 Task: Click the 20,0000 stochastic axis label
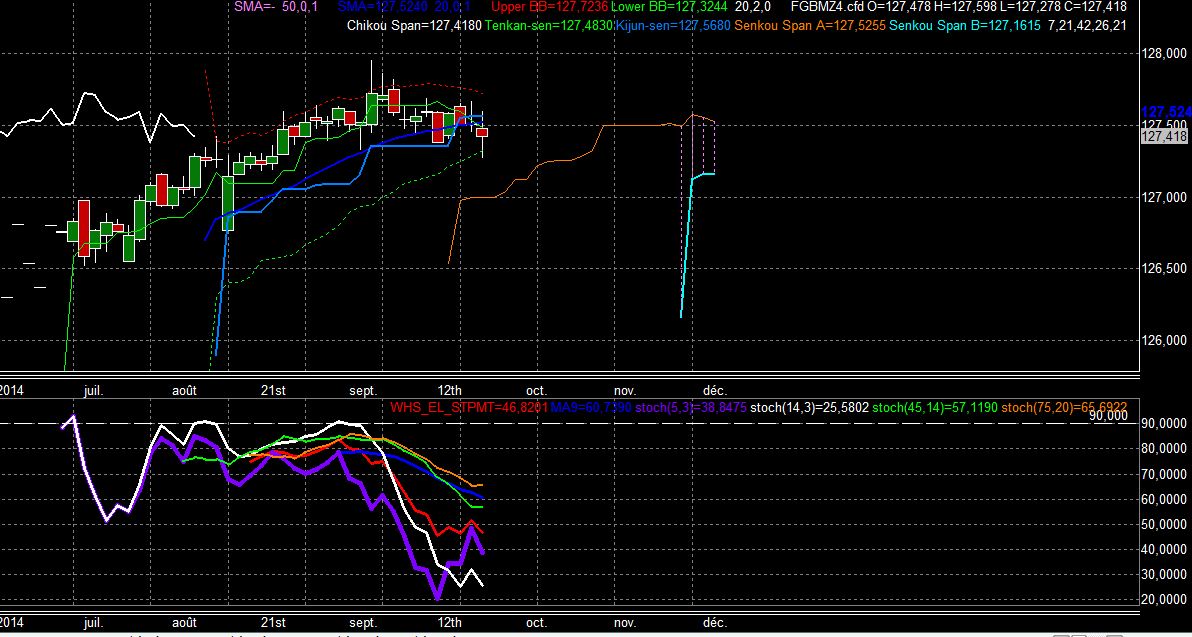(1165, 600)
